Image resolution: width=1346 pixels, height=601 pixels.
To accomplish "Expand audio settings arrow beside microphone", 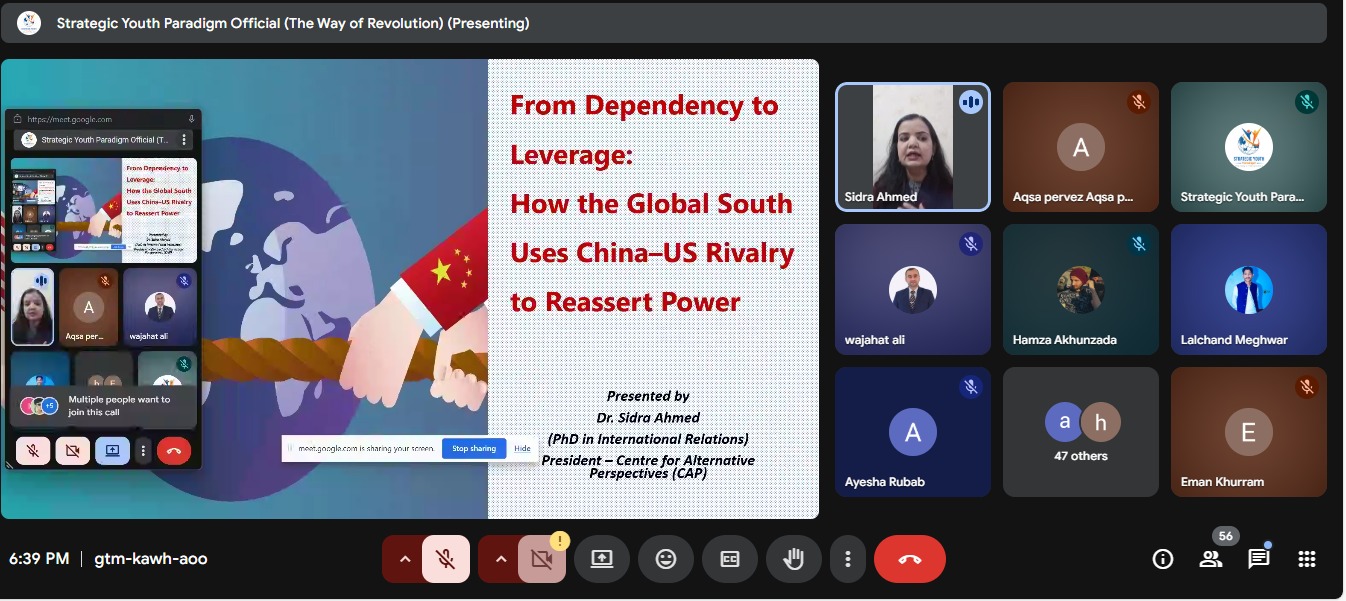I will click(x=404, y=559).
